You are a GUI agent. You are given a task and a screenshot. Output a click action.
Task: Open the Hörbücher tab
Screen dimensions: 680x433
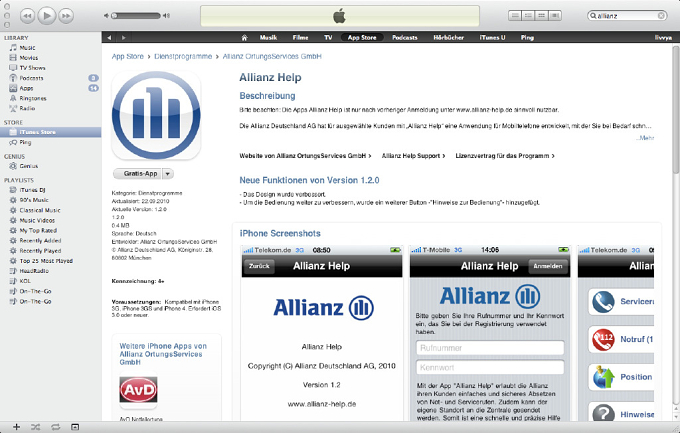click(x=448, y=38)
